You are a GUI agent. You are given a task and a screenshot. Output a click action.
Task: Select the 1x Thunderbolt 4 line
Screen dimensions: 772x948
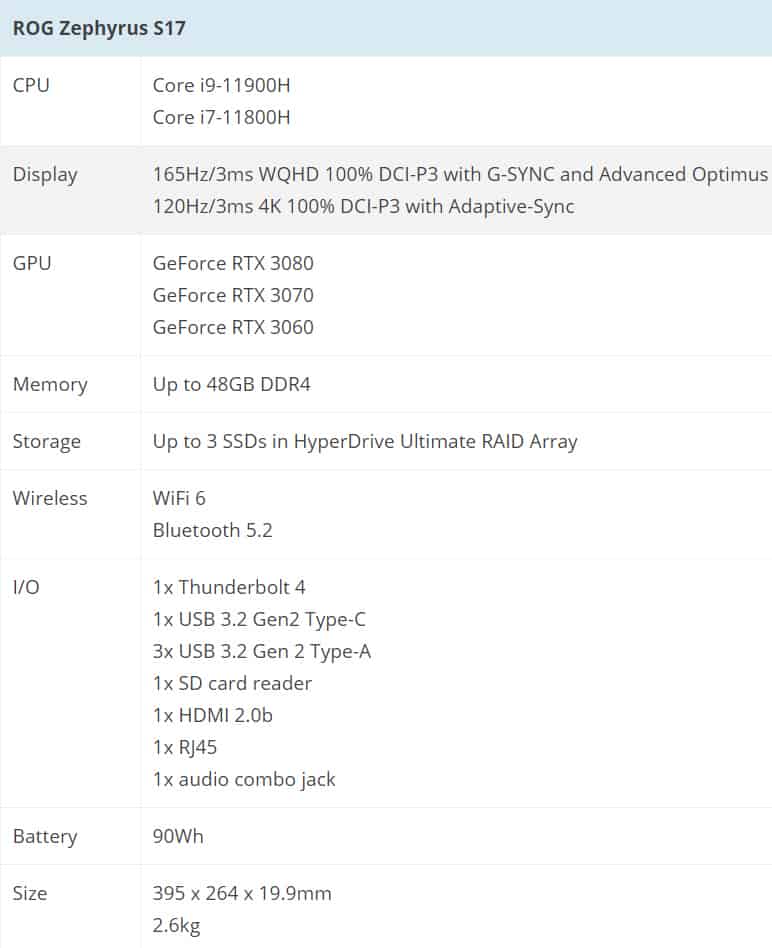[x=229, y=587]
